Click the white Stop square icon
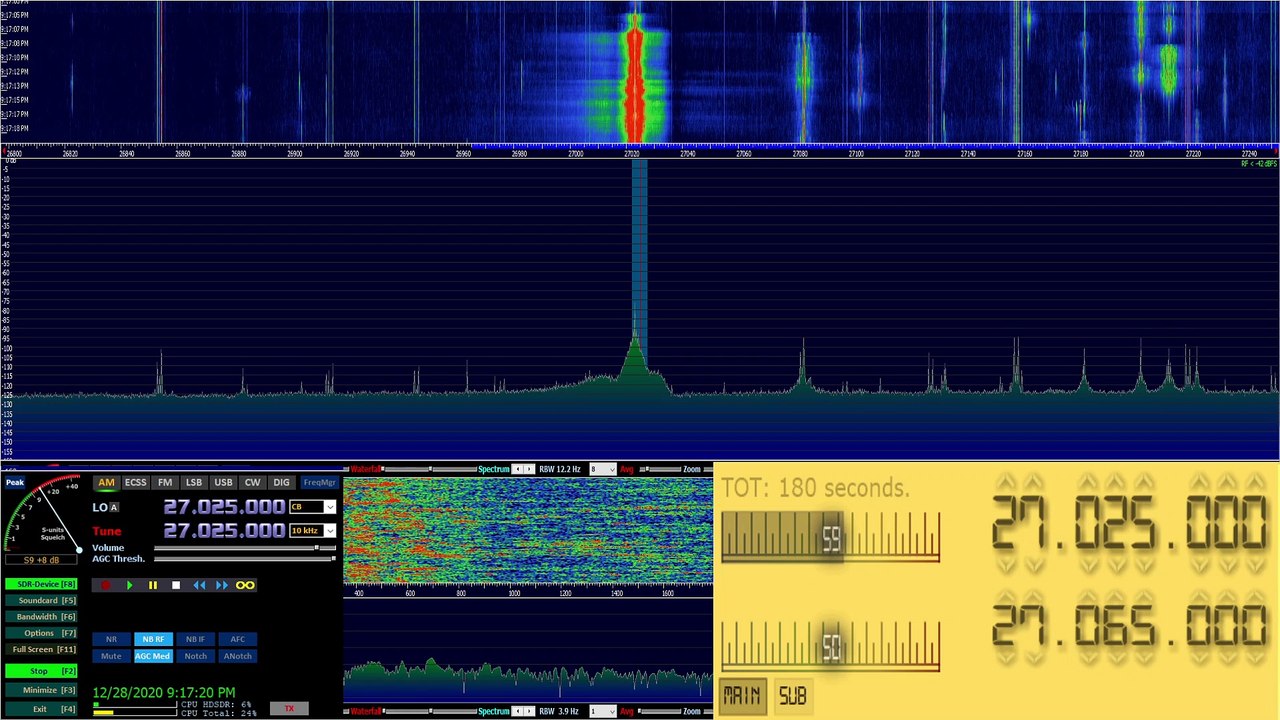1280x720 pixels. click(x=176, y=585)
